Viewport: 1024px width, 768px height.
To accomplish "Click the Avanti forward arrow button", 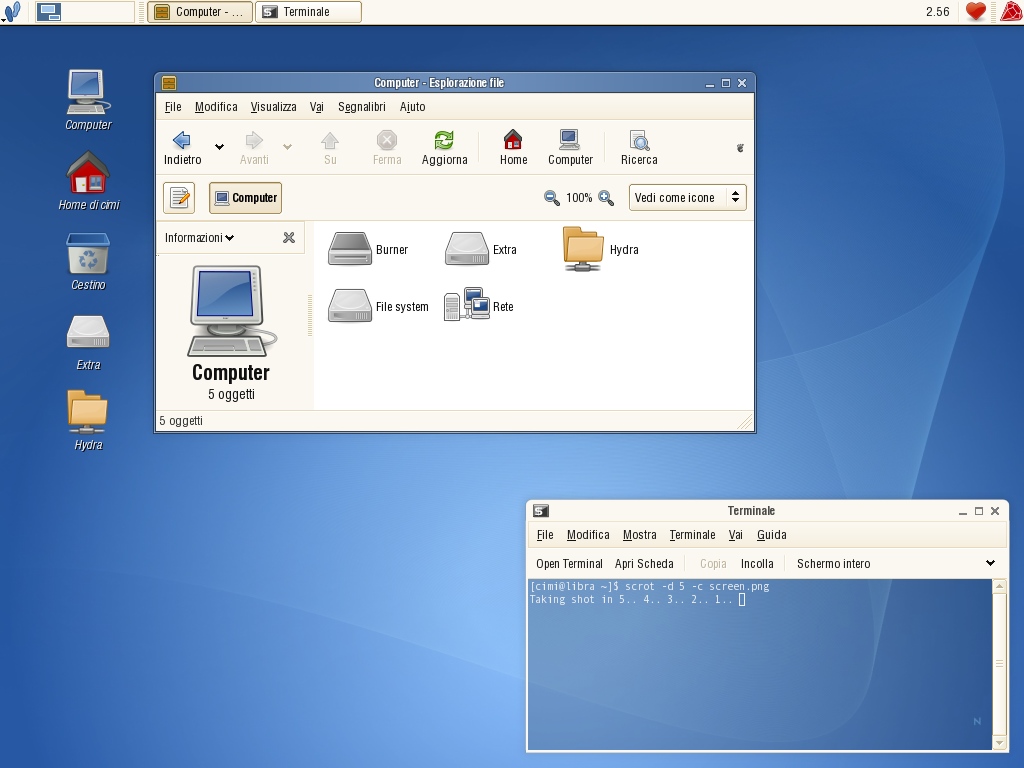I will click(254, 148).
